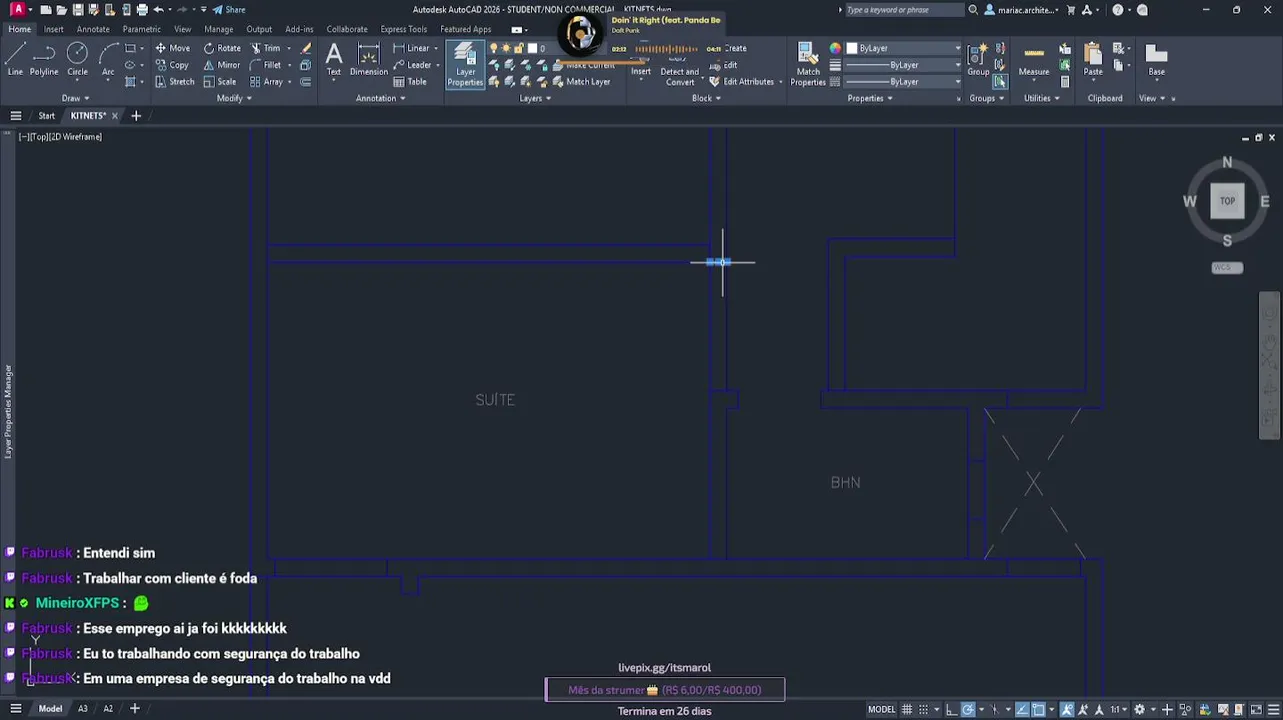This screenshot has height=720, width=1283.
Task: Open the Express Tools ribbon tab
Action: tap(403, 29)
